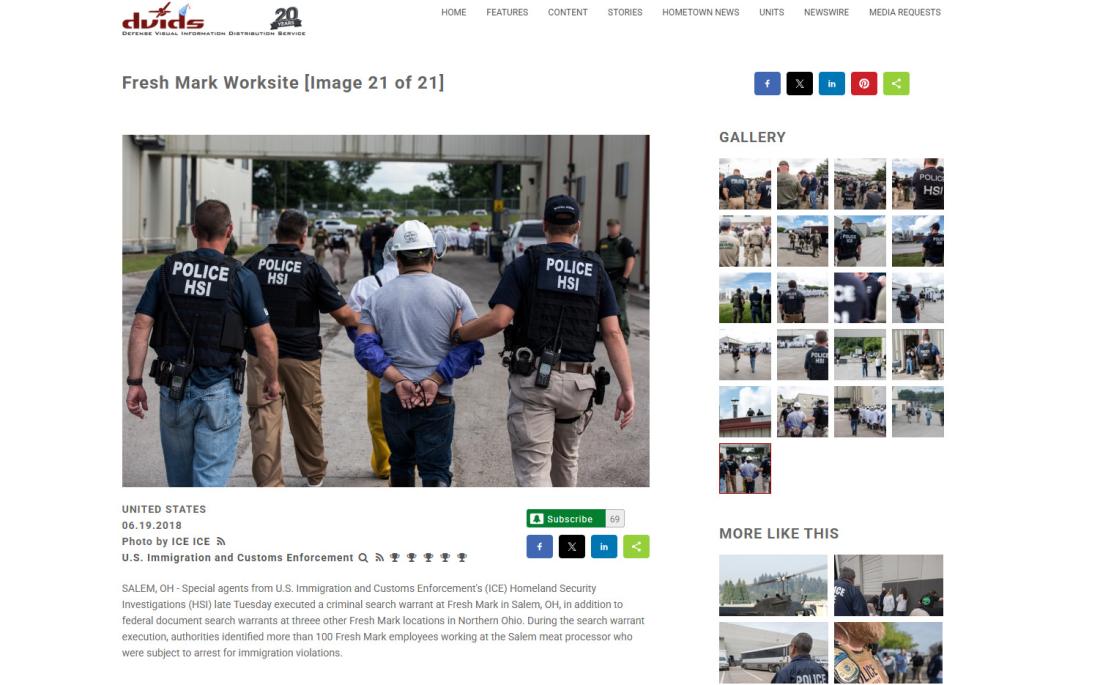The height and width of the screenshot is (685, 1100).
Task: Share on Facebook below the Subscribe button
Action: click(539, 547)
